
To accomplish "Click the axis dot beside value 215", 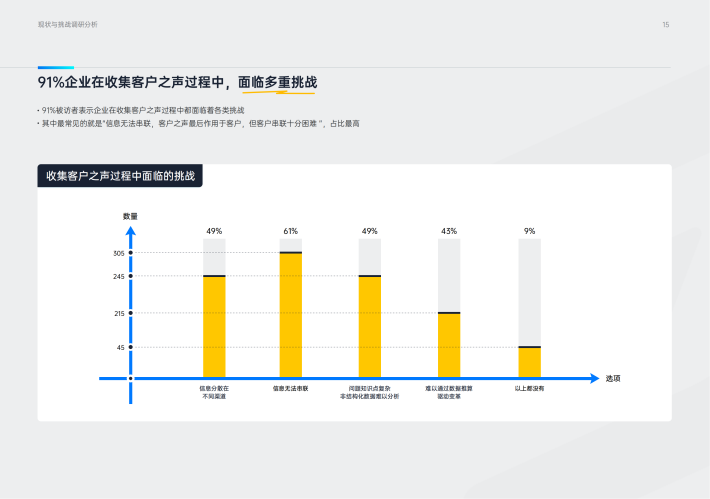I will [x=130, y=314].
